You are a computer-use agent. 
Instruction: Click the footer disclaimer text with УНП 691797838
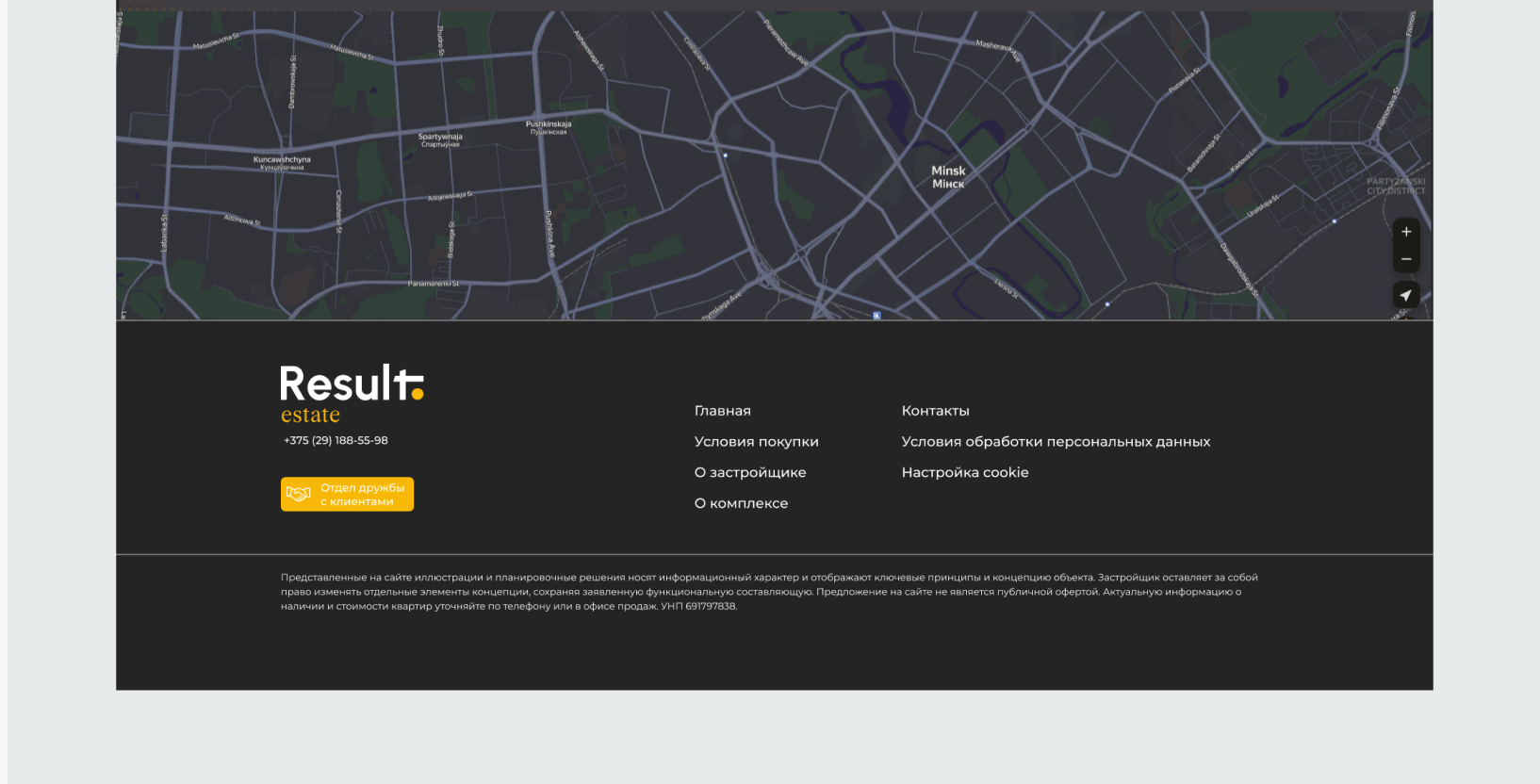769,592
